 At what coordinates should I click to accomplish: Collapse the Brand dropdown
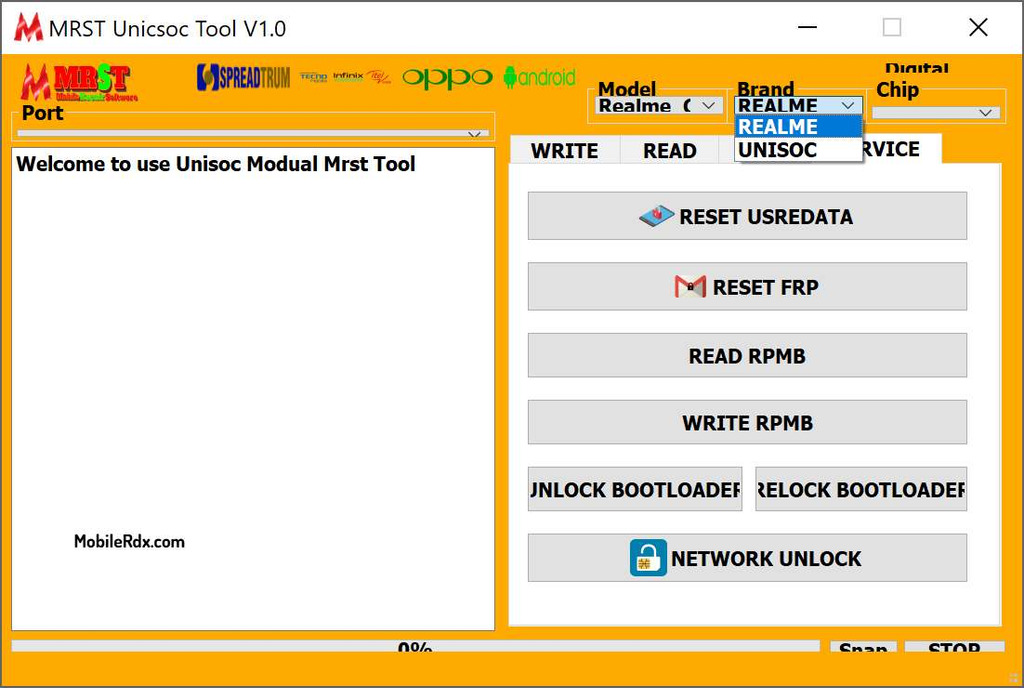[799, 105]
